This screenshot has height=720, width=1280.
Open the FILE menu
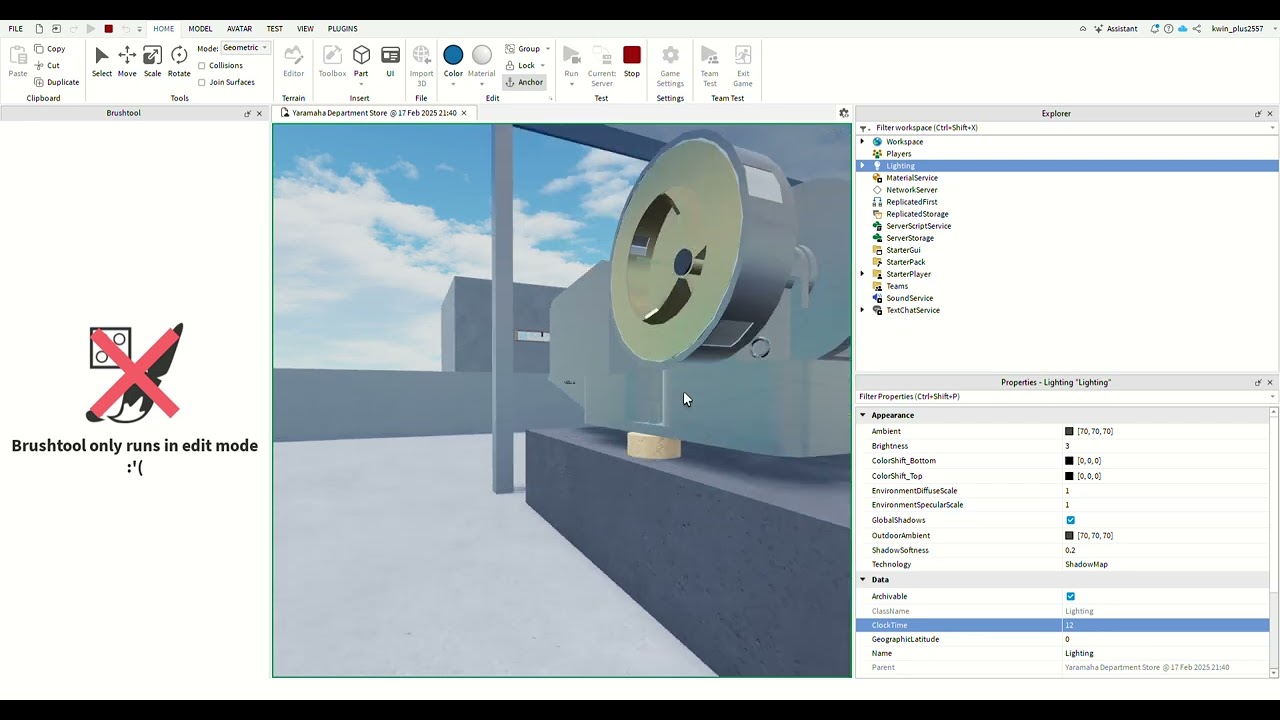click(x=16, y=29)
